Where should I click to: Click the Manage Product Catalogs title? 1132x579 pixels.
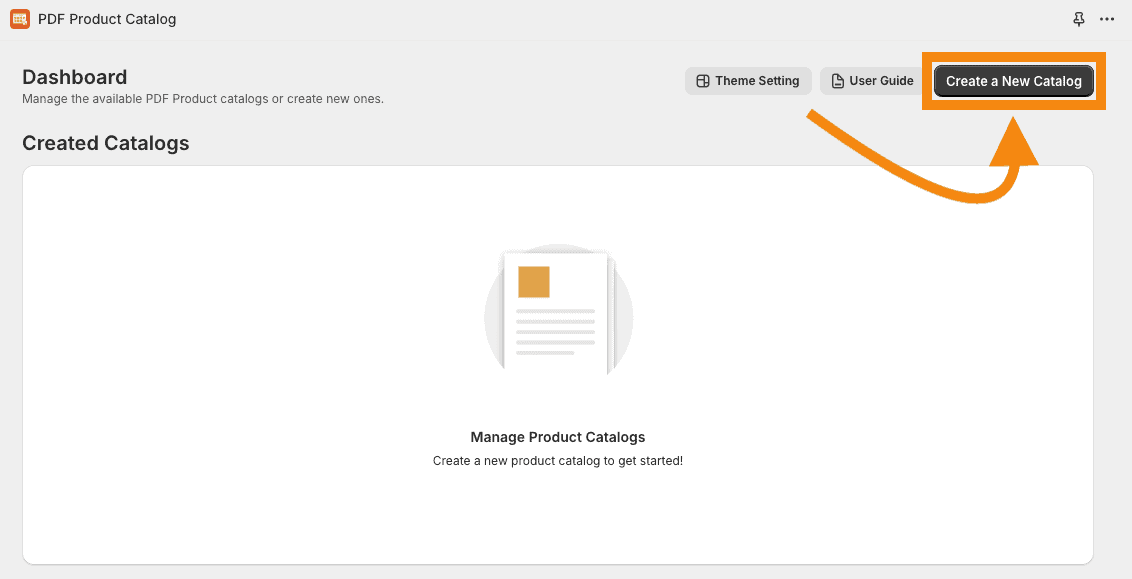[557, 437]
